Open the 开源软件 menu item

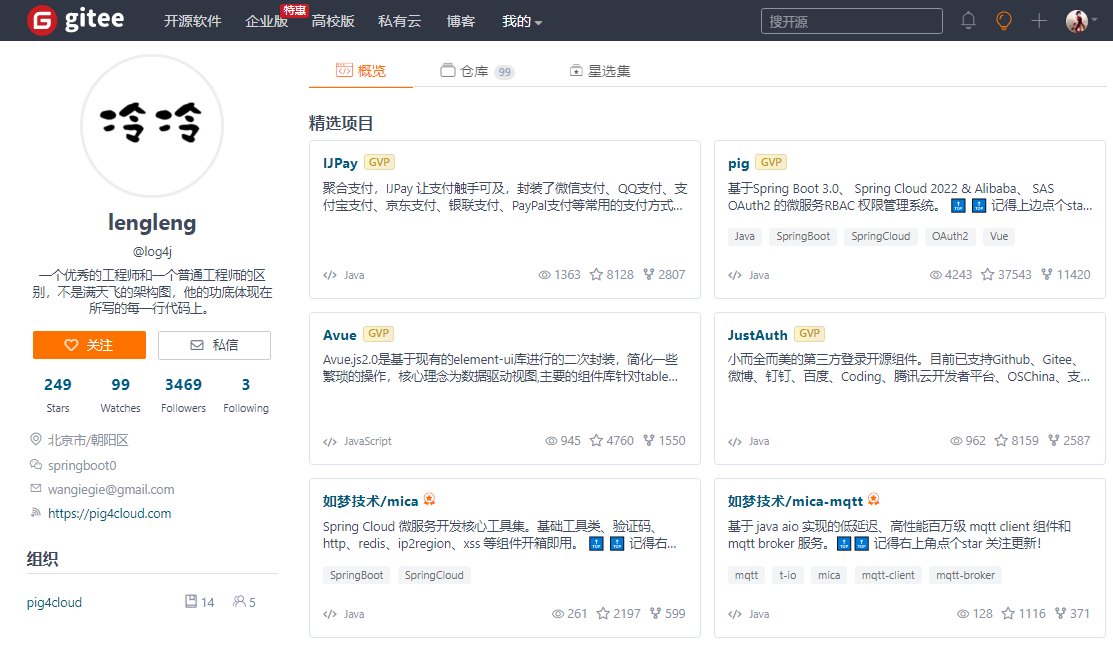tap(192, 21)
